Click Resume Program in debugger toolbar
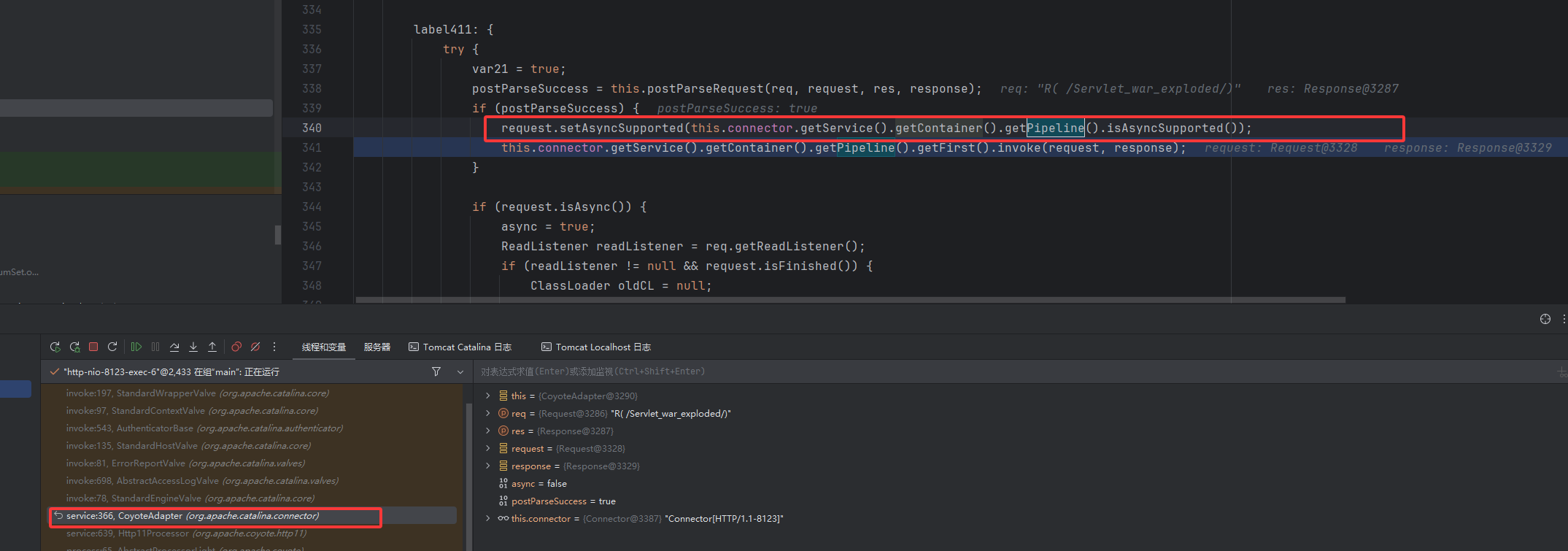1568x551 pixels. coord(136,347)
